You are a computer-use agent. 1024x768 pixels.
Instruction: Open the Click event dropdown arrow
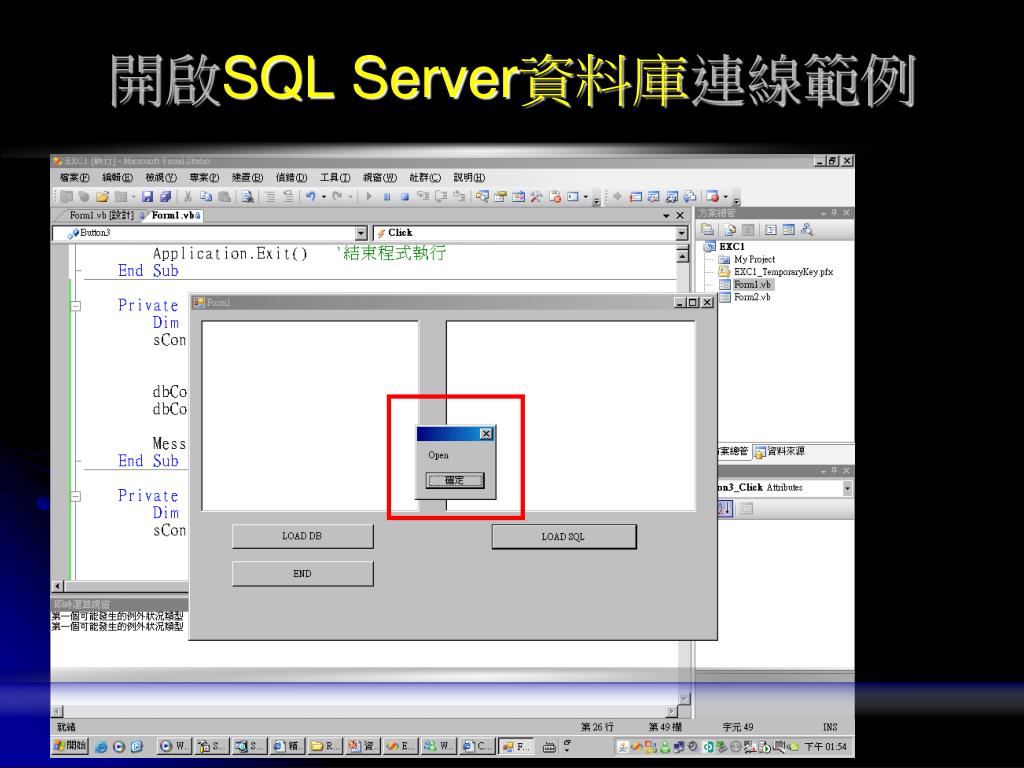click(x=682, y=233)
